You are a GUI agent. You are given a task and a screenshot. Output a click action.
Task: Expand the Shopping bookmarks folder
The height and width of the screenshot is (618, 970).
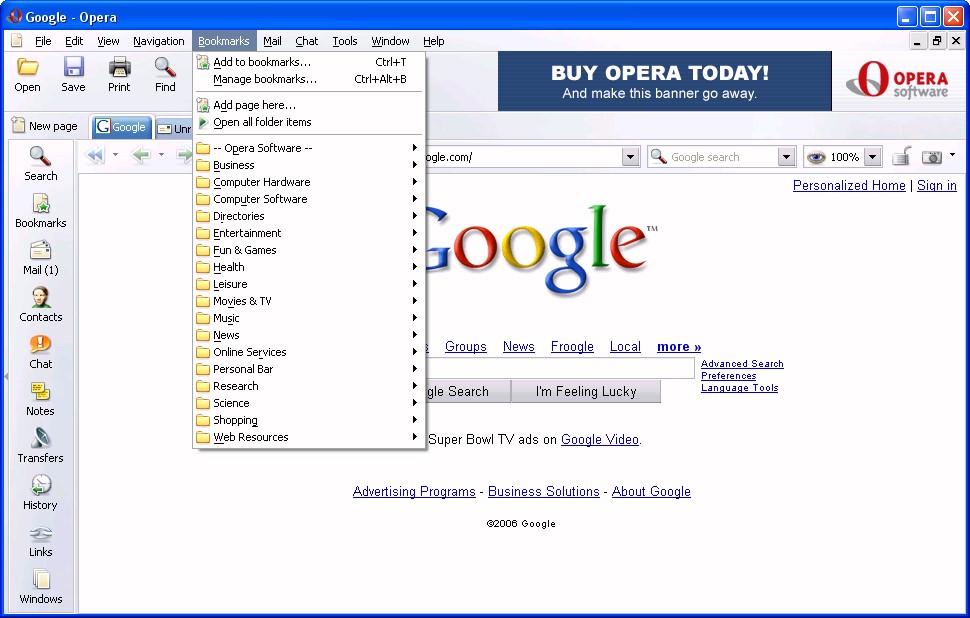[x=308, y=420]
